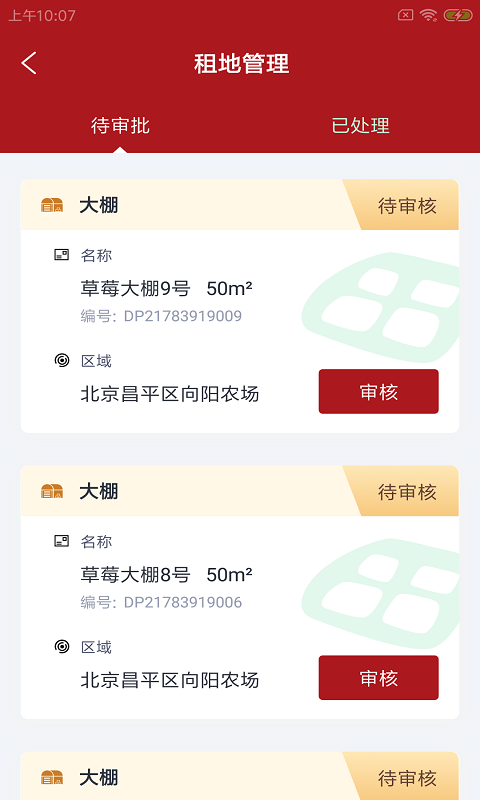Click 审核 button for 草莓大棚8号
The height and width of the screenshot is (800, 480).
pos(378,678)
